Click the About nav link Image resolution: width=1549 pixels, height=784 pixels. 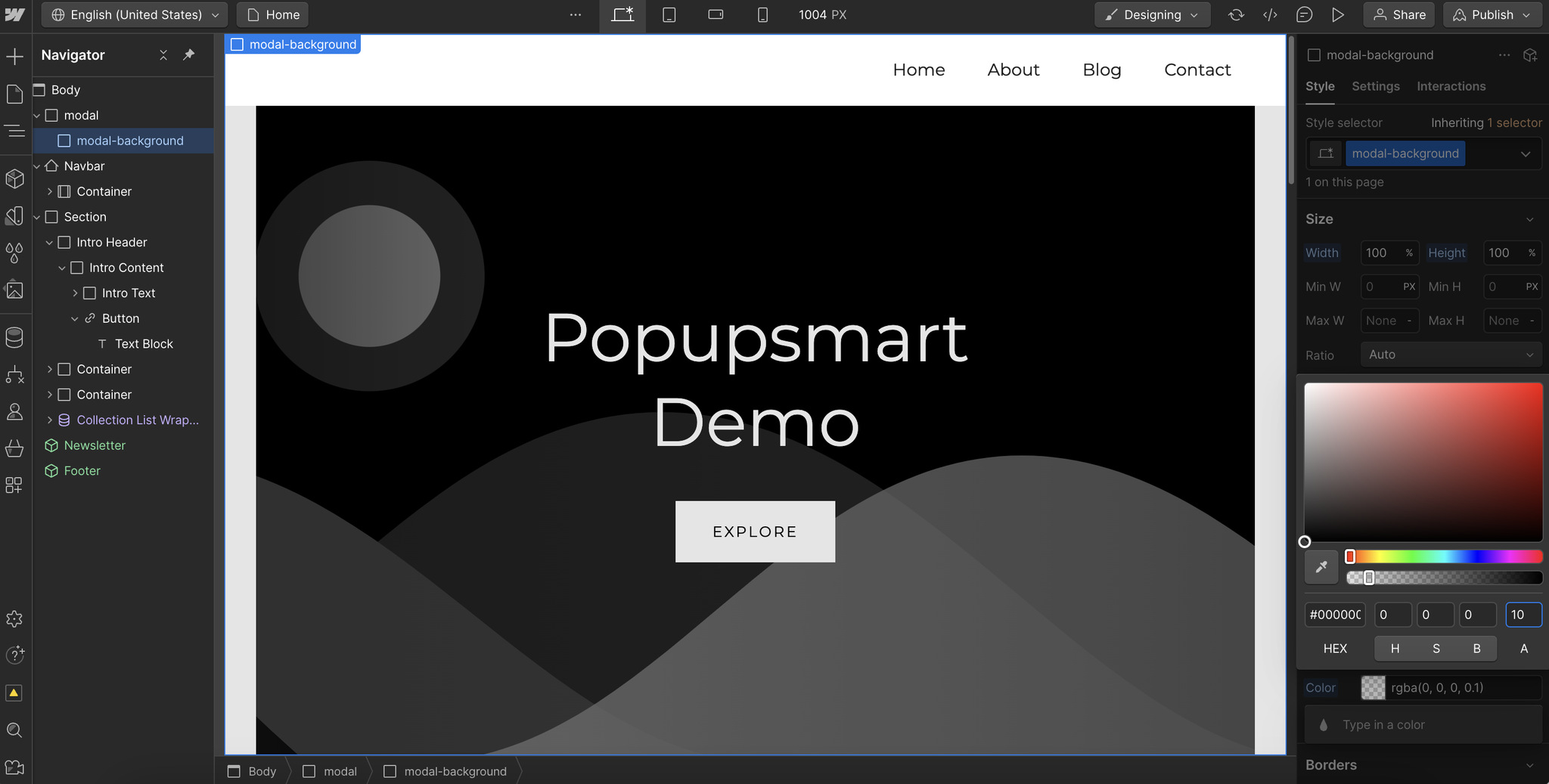(1013, 70)
